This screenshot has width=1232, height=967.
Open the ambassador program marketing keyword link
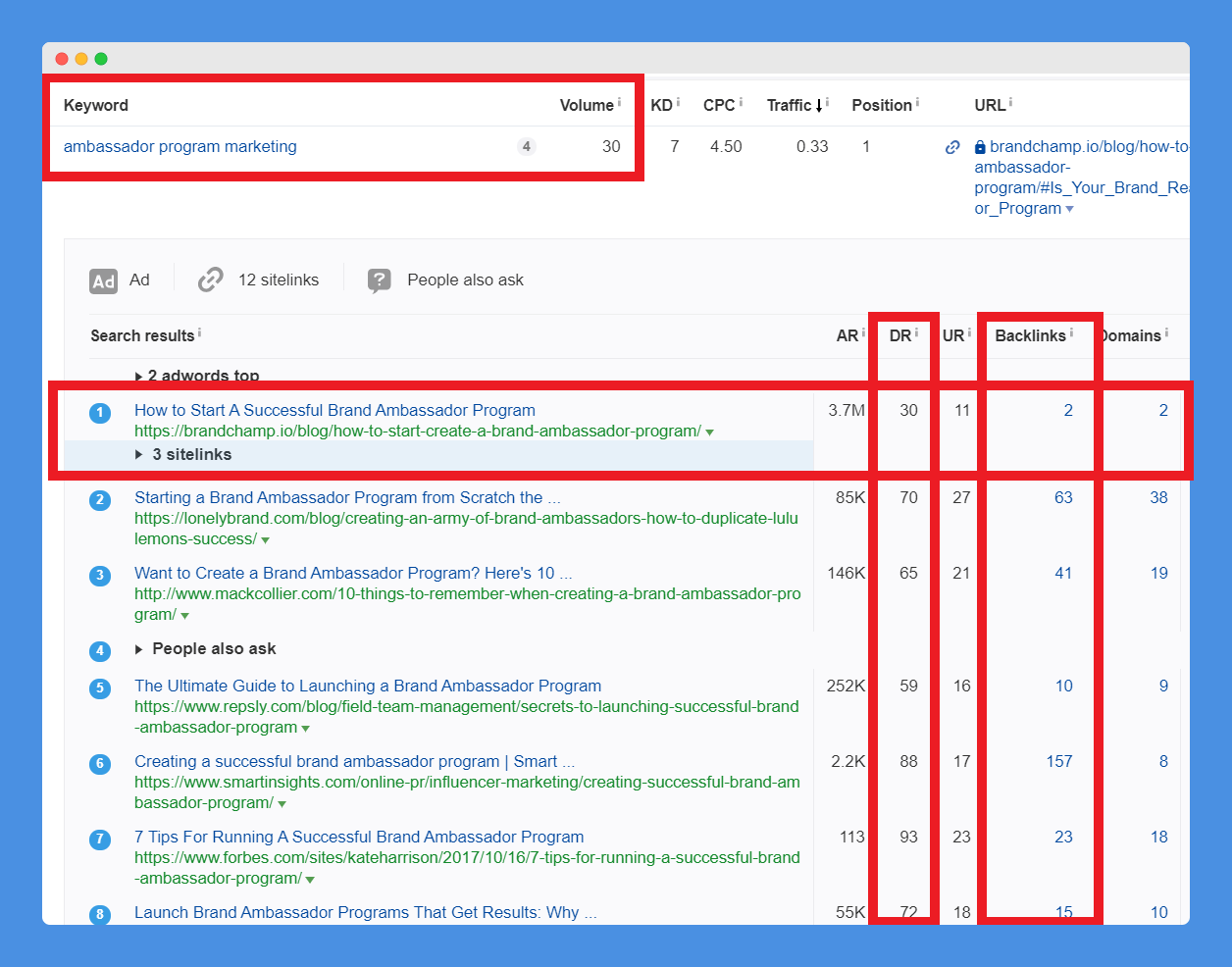point(180,146)
